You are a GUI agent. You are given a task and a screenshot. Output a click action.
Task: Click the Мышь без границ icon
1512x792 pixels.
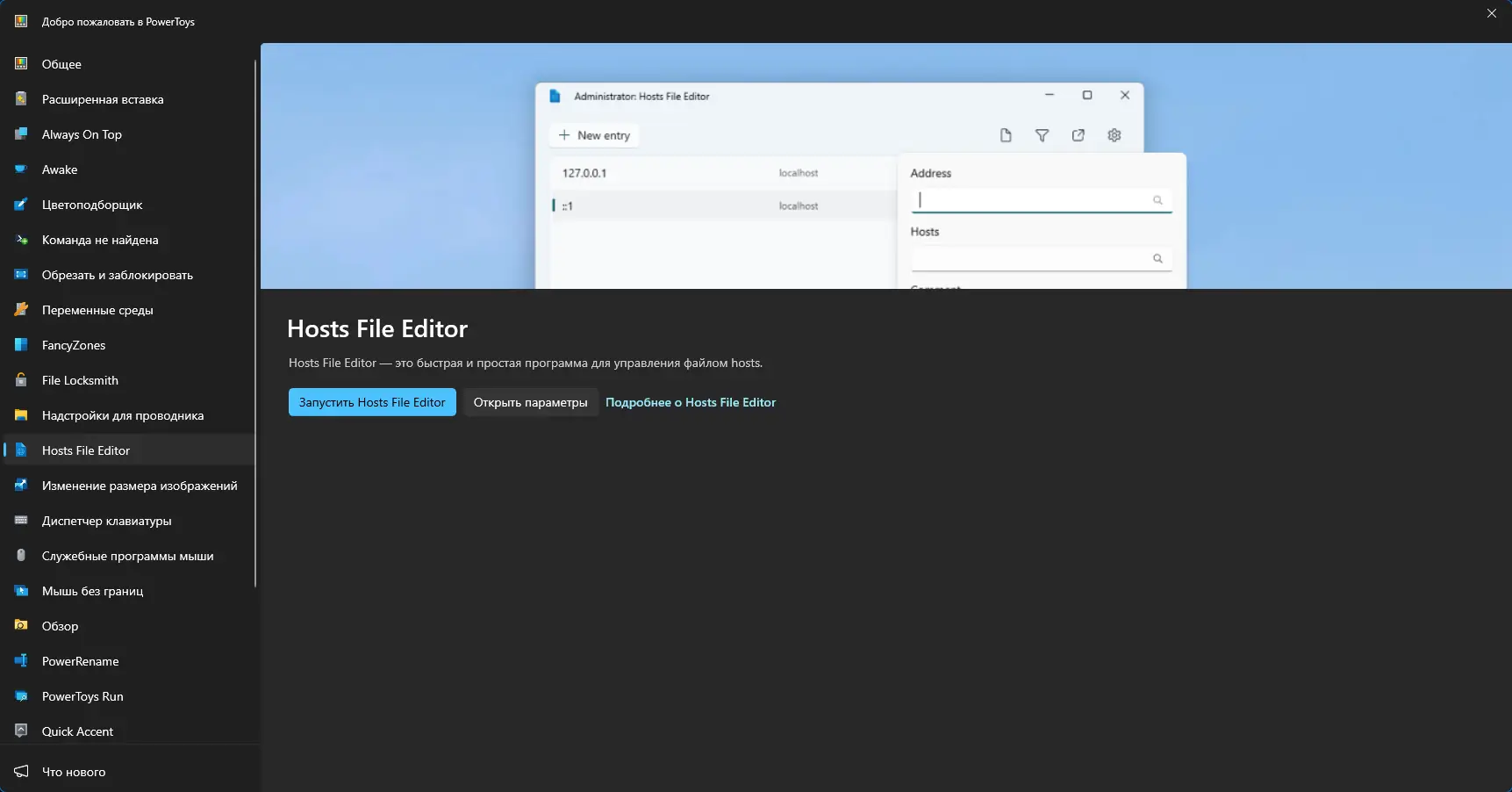[x=21, y=591]
